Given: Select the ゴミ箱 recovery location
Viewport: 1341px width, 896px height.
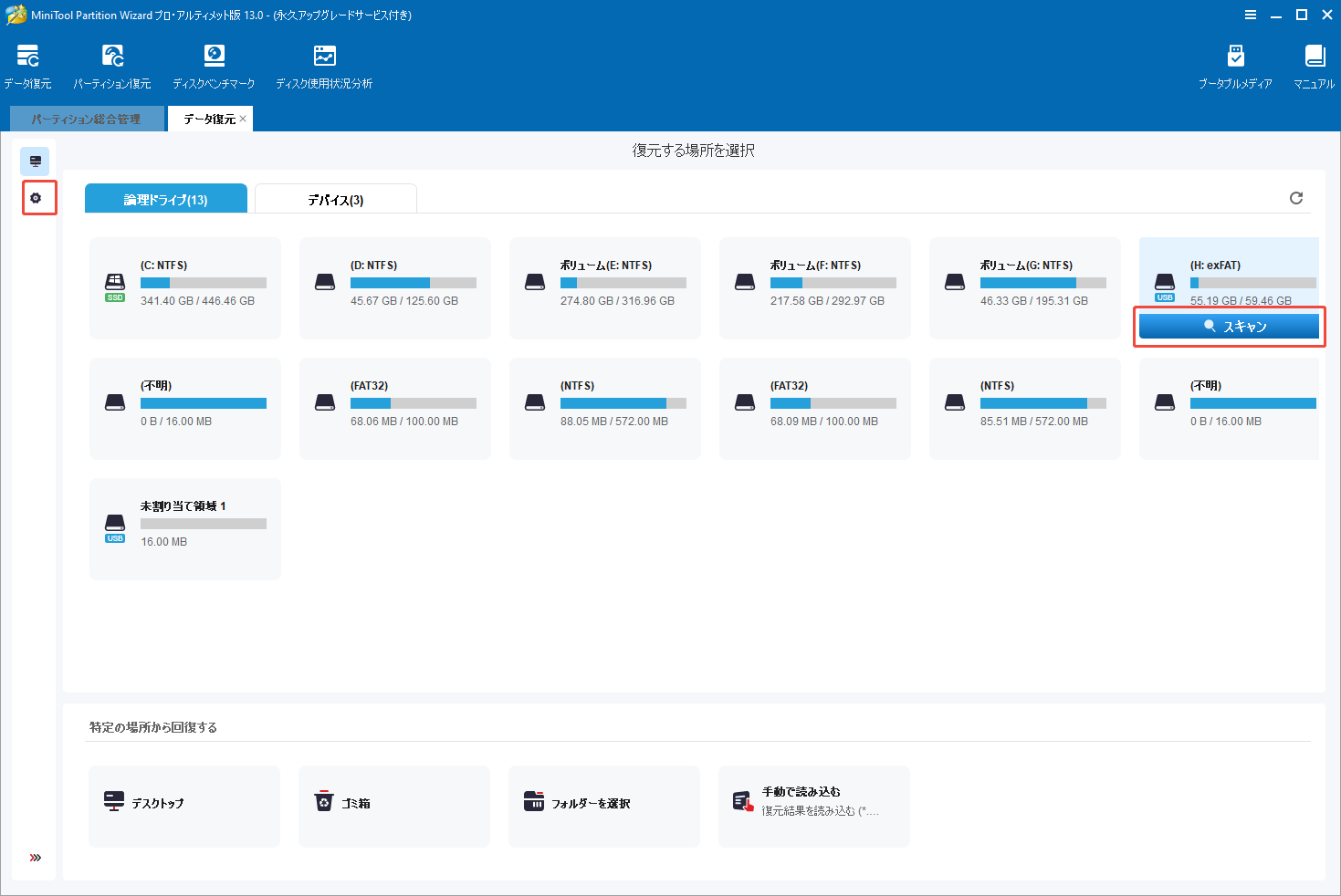Looking at the screenshot, I should click(x=393, y=804).
